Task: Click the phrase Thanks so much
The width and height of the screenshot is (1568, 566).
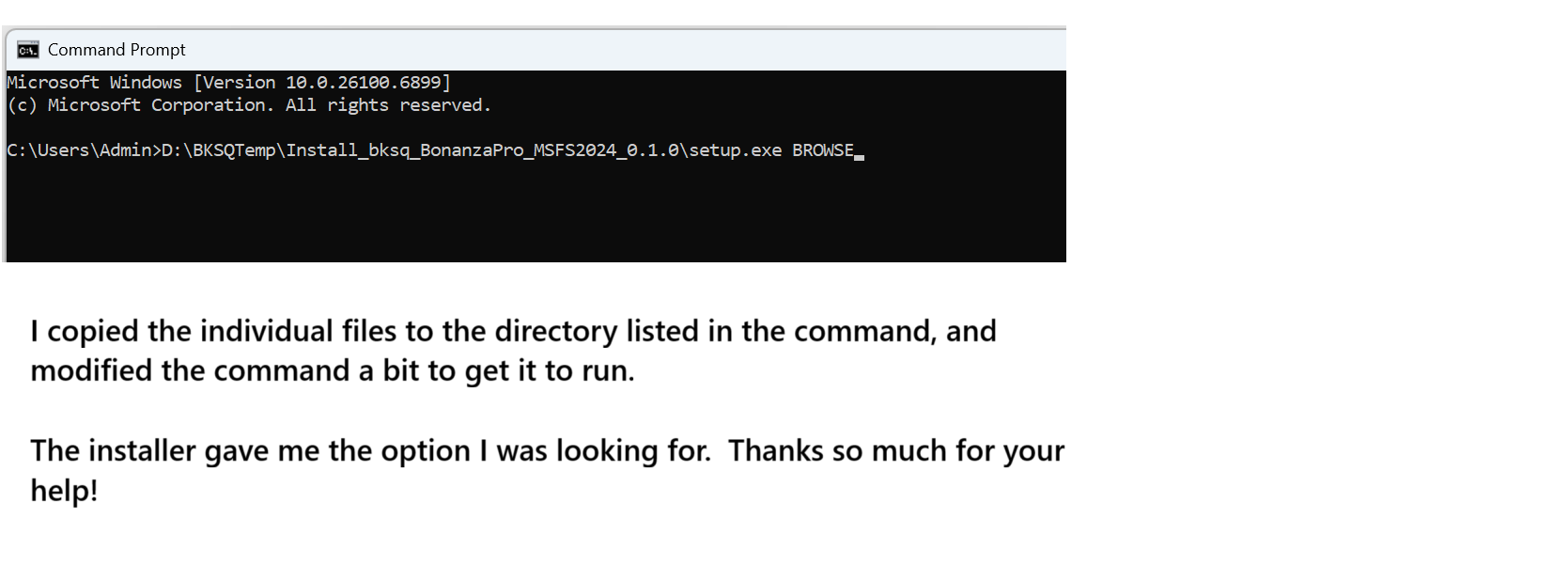Action: 836,450
